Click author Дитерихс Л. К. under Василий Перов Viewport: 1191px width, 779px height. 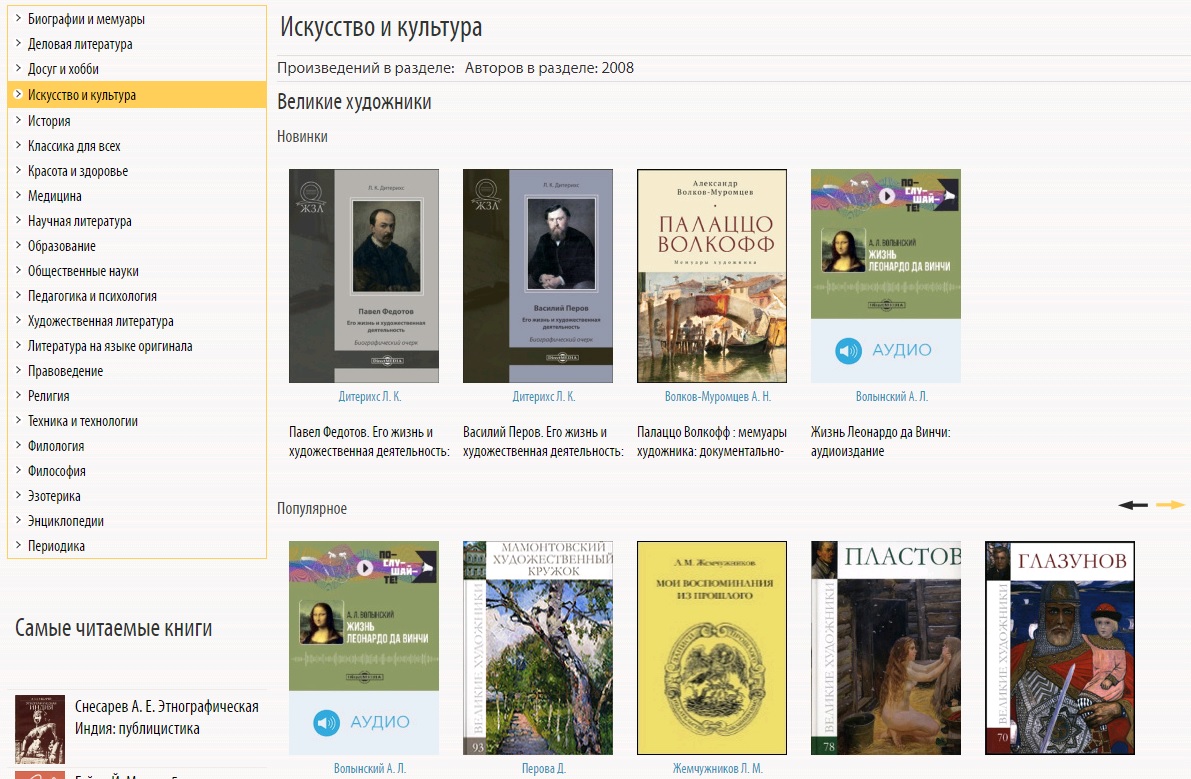point(544,396)
